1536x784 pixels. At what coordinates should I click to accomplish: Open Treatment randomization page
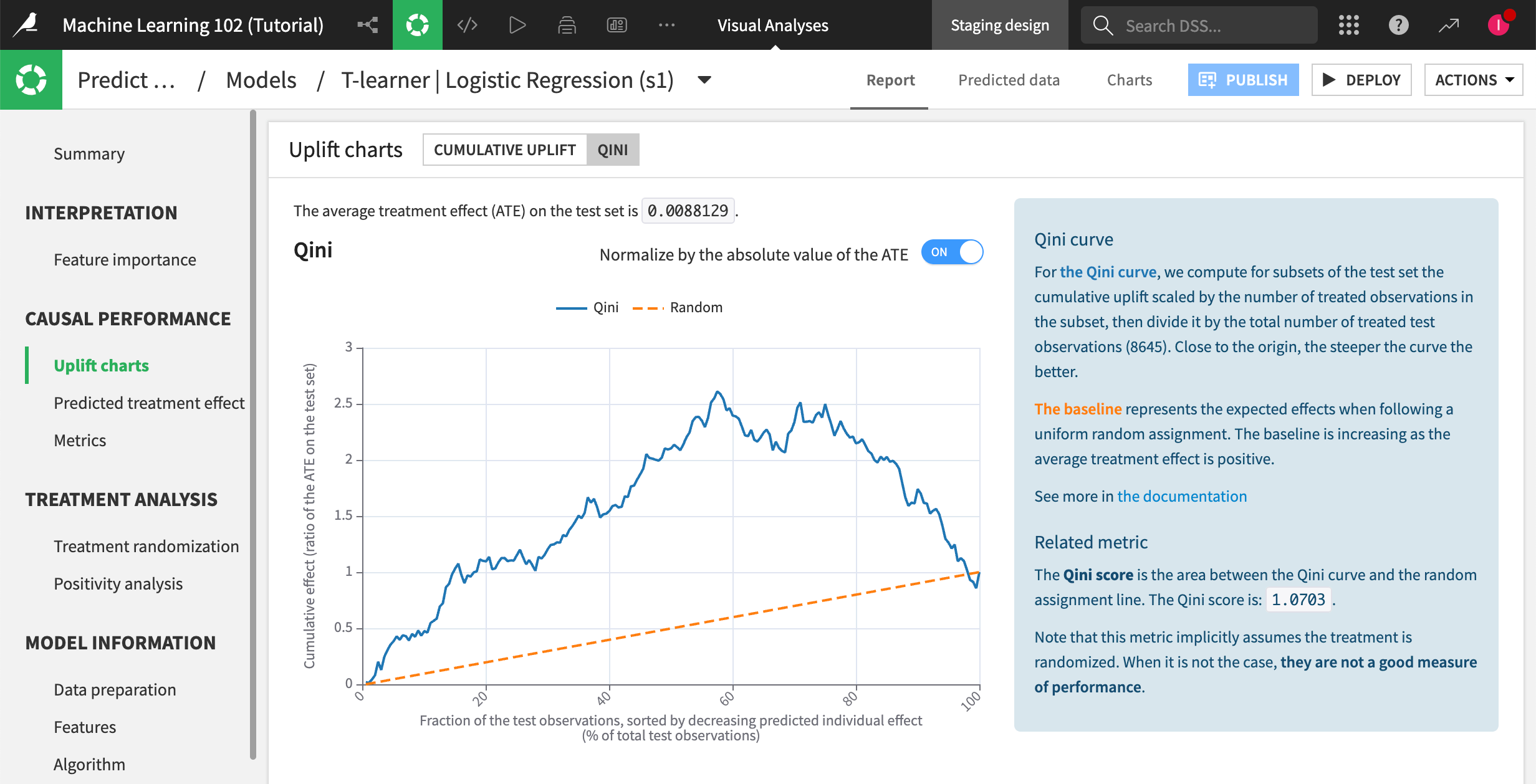click(146, 546)
